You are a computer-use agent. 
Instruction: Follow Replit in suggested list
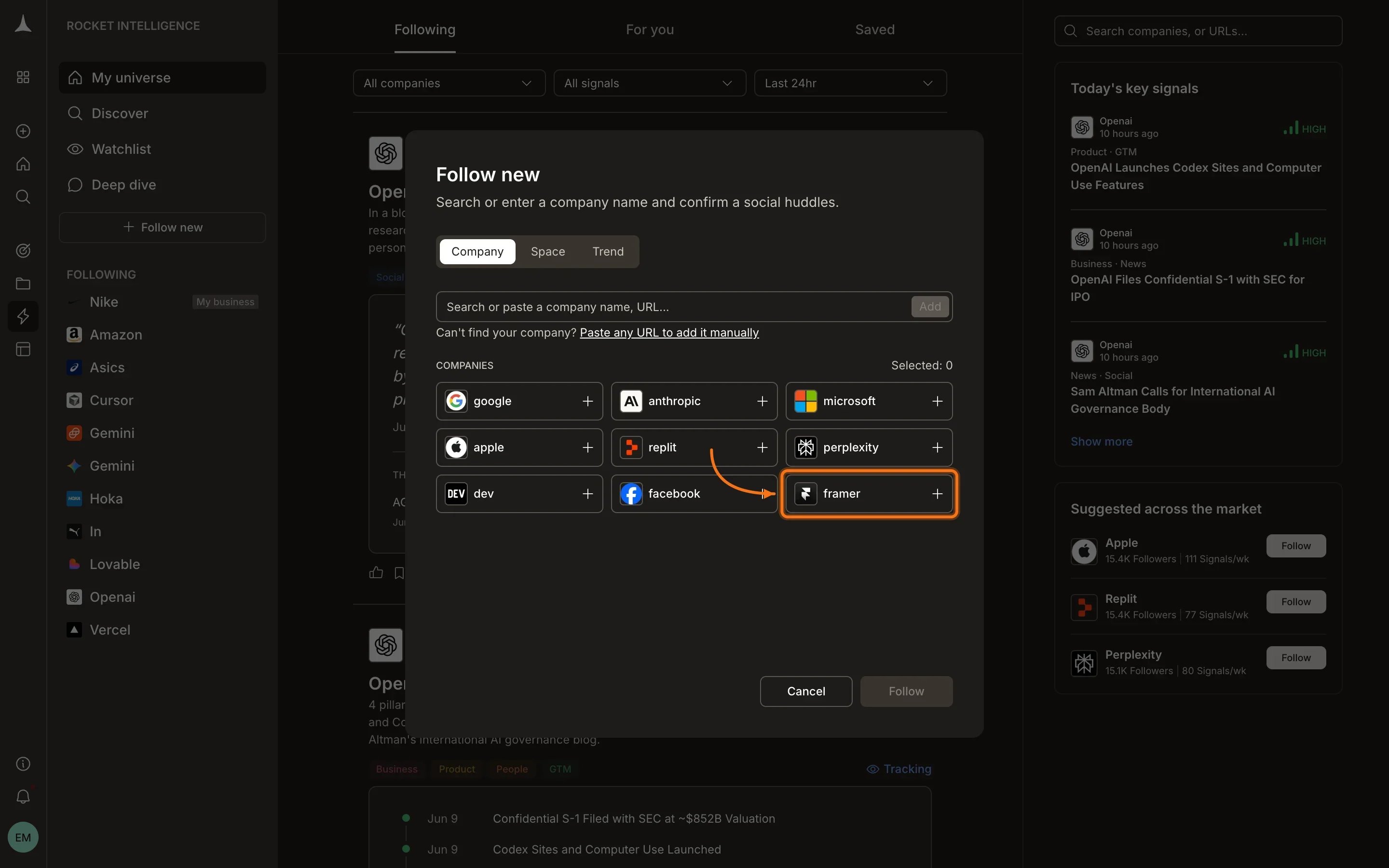point(1296,602)
